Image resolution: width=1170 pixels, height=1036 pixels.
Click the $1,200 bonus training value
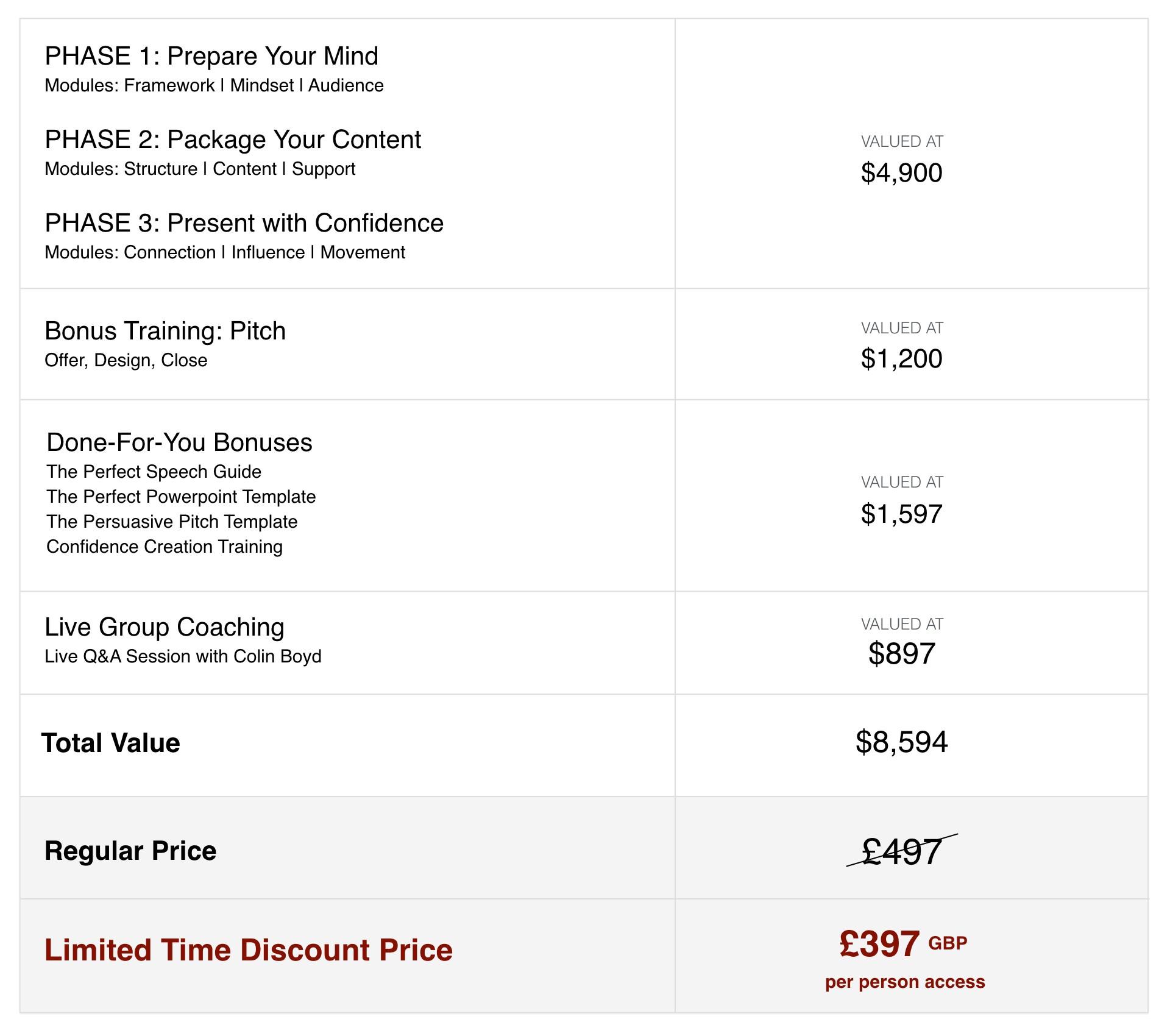click(901, 359)
